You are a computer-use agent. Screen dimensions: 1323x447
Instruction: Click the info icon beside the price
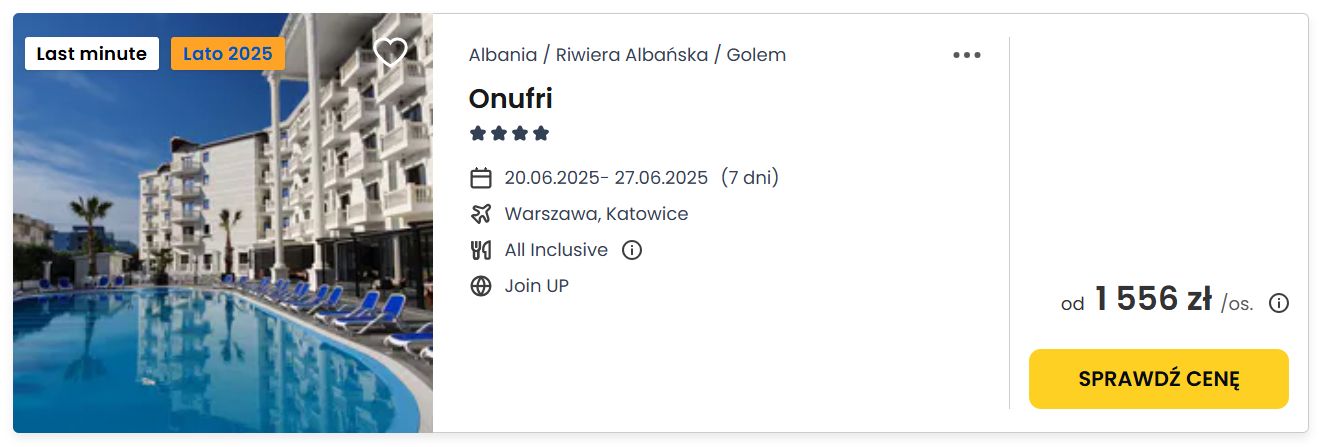(1278, 303)
